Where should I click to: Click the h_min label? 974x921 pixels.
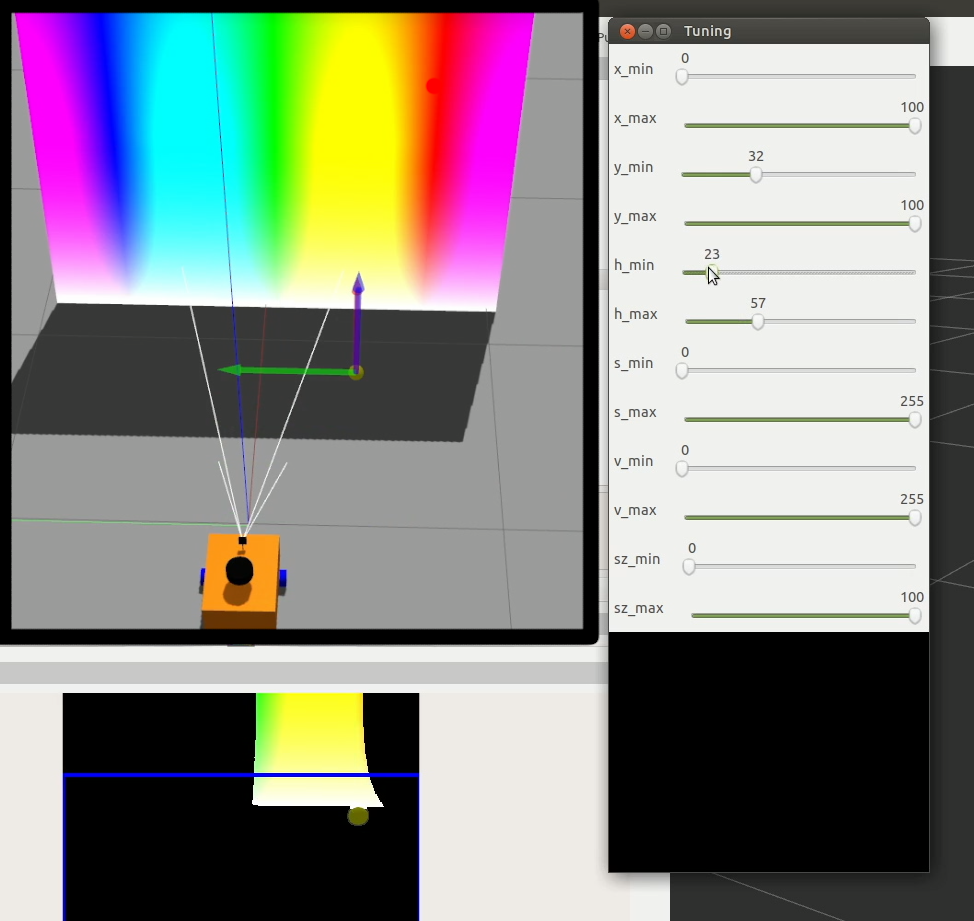634,265
